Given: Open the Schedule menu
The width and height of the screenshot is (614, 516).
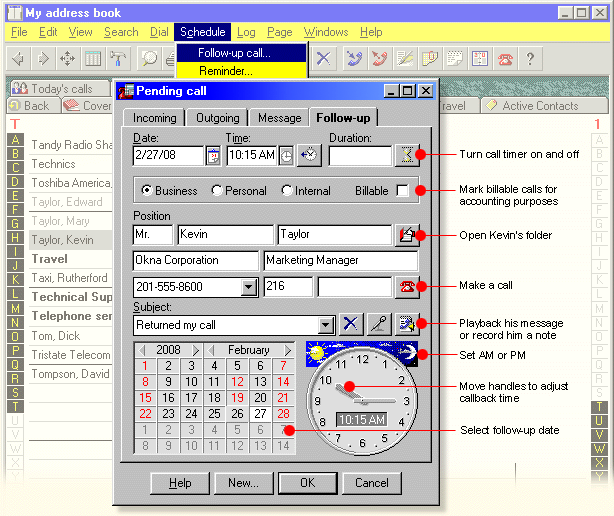Looking at the screenshot, I should click(202, 32).
